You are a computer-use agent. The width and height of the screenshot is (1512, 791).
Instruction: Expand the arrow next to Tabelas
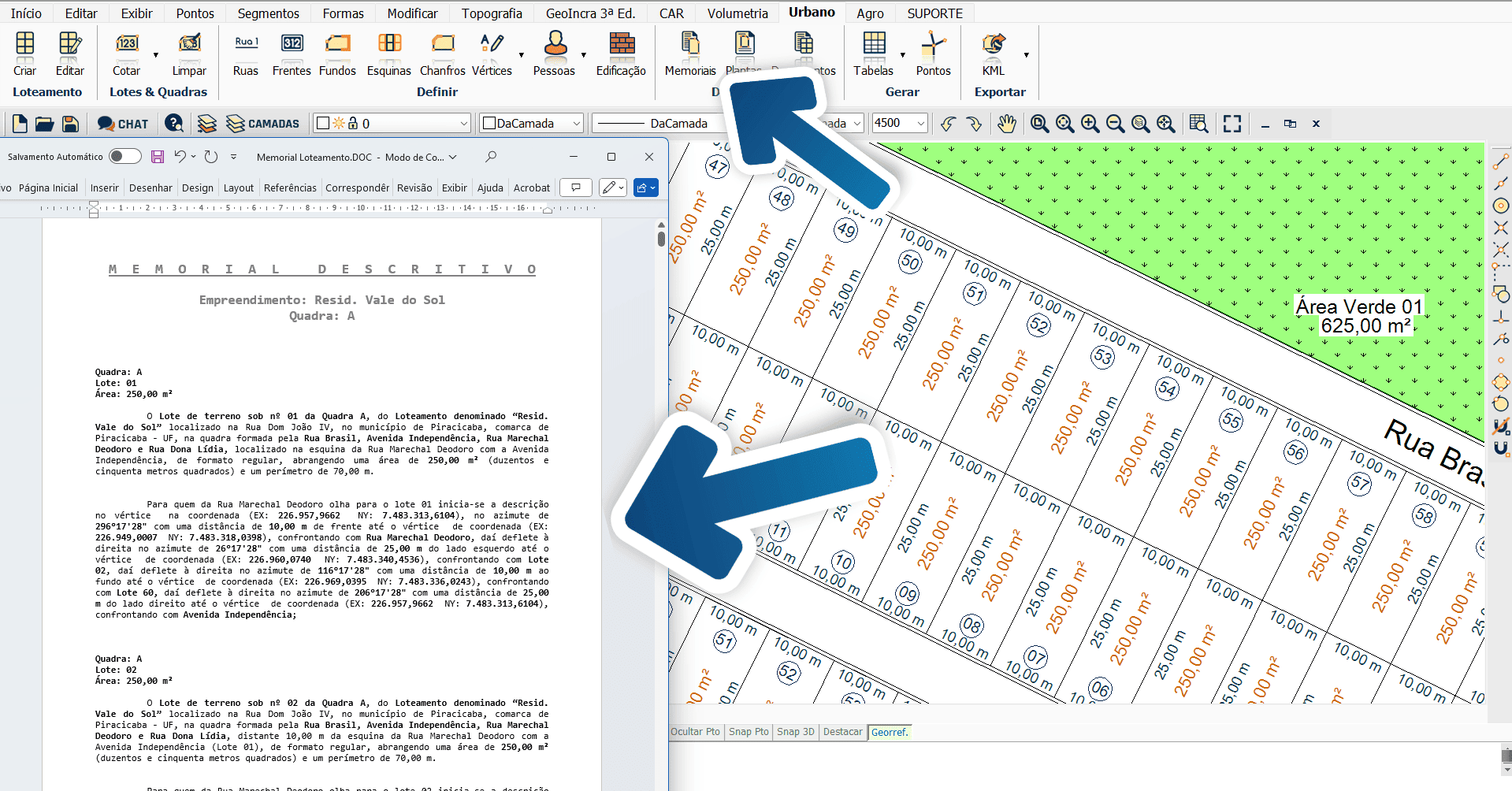903,55
